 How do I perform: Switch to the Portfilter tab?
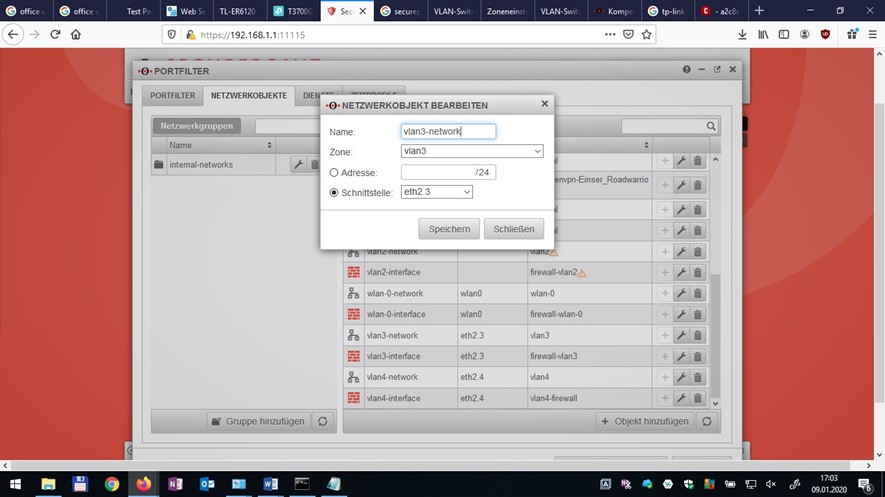pyautogui.click(x=173, y=96)
